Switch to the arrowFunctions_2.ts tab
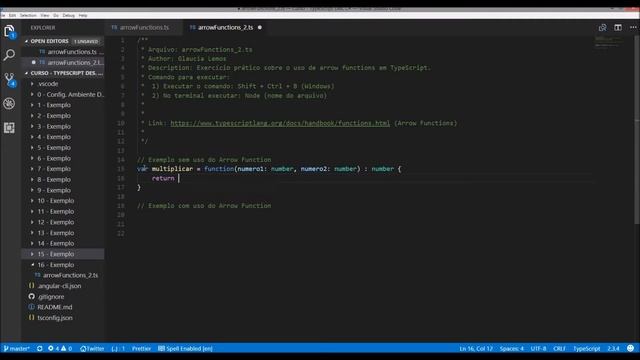This screenshot has width=640, height=360. click(x=225, y=27)
